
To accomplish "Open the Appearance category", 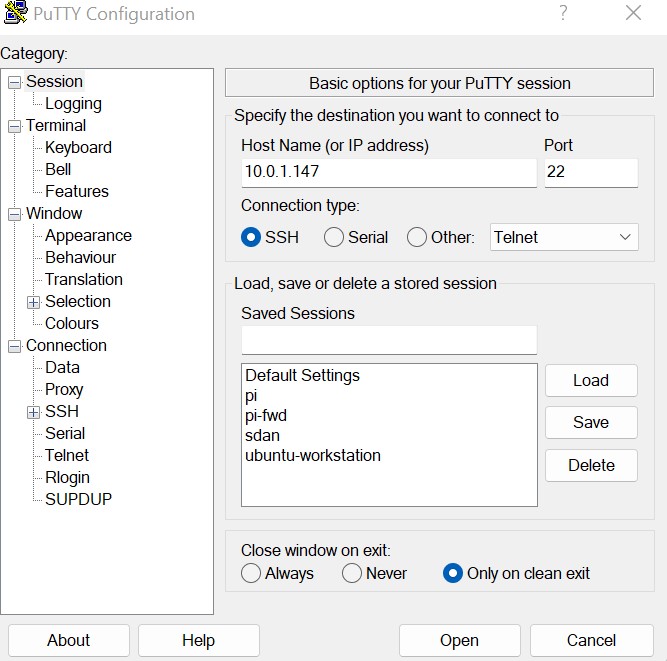I will pyautogui.click(x=88, y=236).
